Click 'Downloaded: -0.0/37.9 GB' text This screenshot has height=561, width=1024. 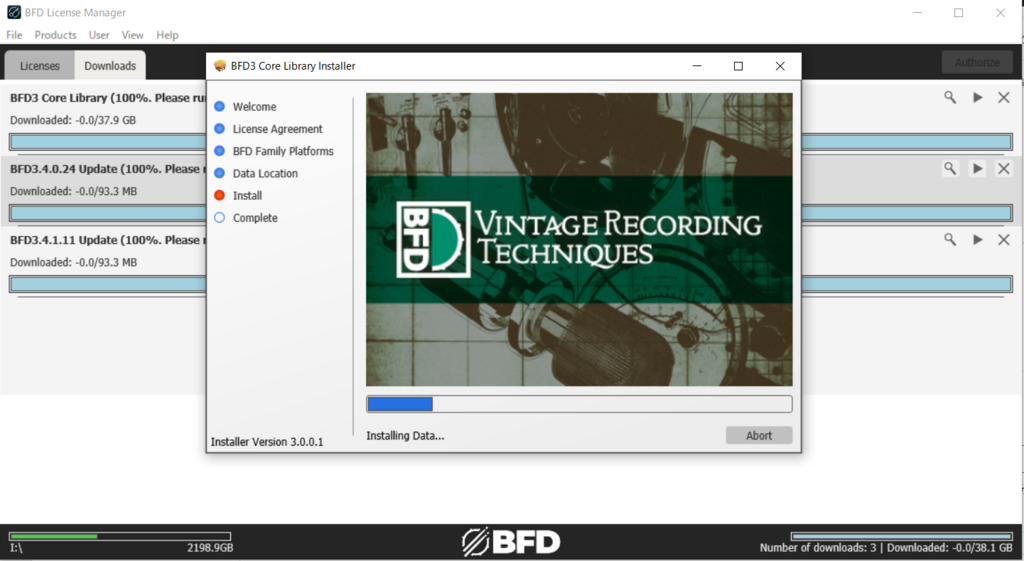73,120
